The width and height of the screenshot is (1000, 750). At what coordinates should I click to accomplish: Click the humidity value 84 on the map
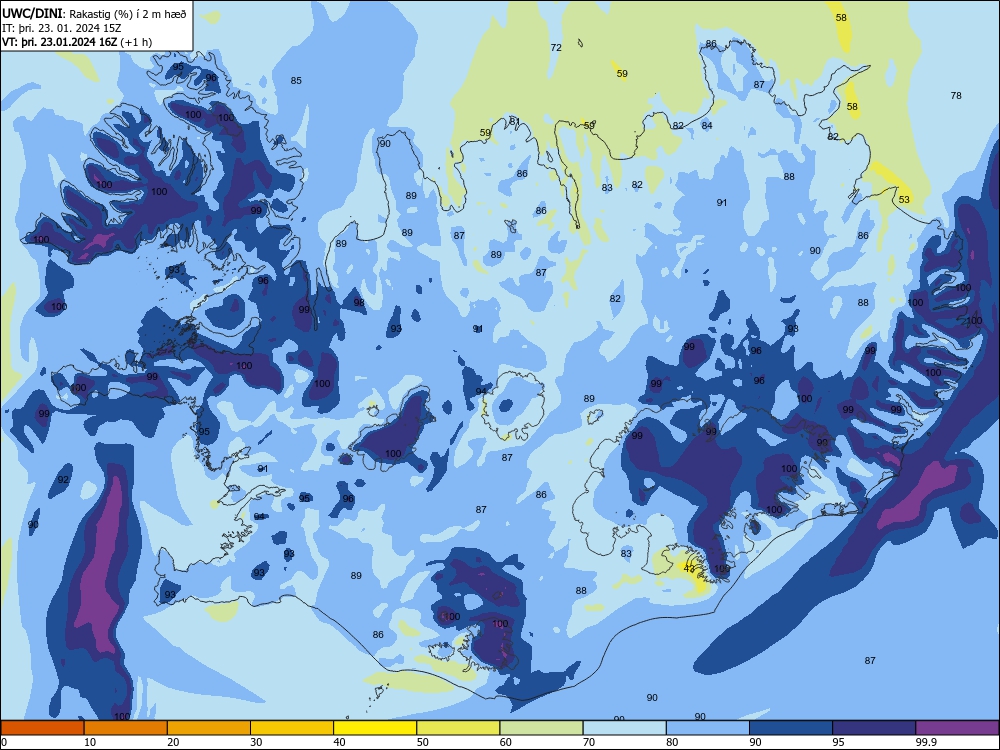point(707,126)
